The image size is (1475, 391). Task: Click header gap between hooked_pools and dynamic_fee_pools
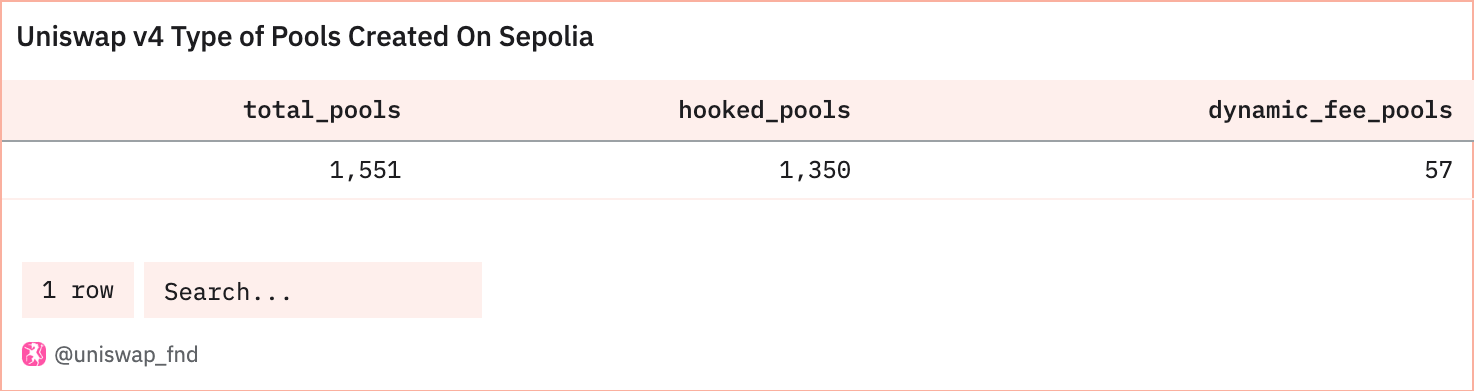coord(1028,111)
